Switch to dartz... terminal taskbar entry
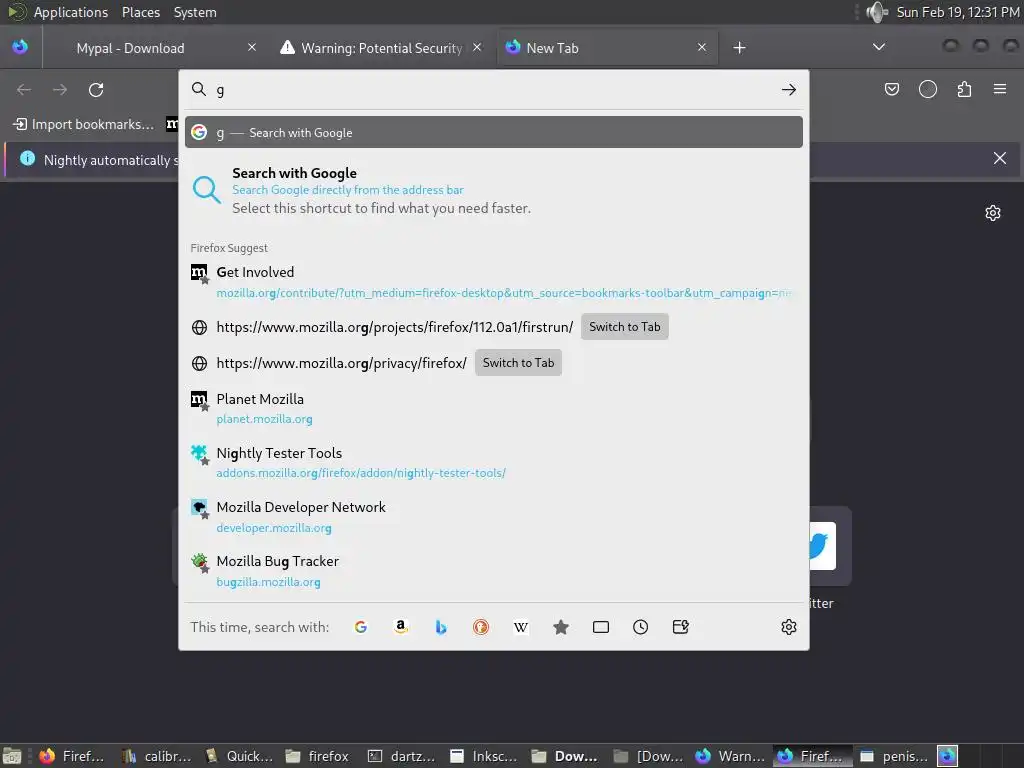 pos(402,756)
